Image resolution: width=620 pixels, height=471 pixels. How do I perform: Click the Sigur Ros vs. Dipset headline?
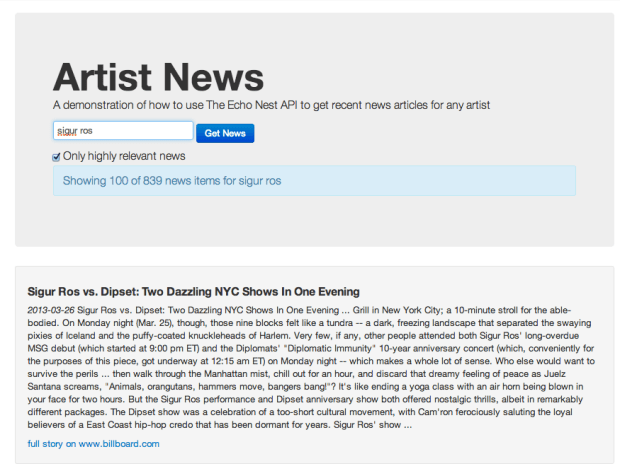coord(185,292)
